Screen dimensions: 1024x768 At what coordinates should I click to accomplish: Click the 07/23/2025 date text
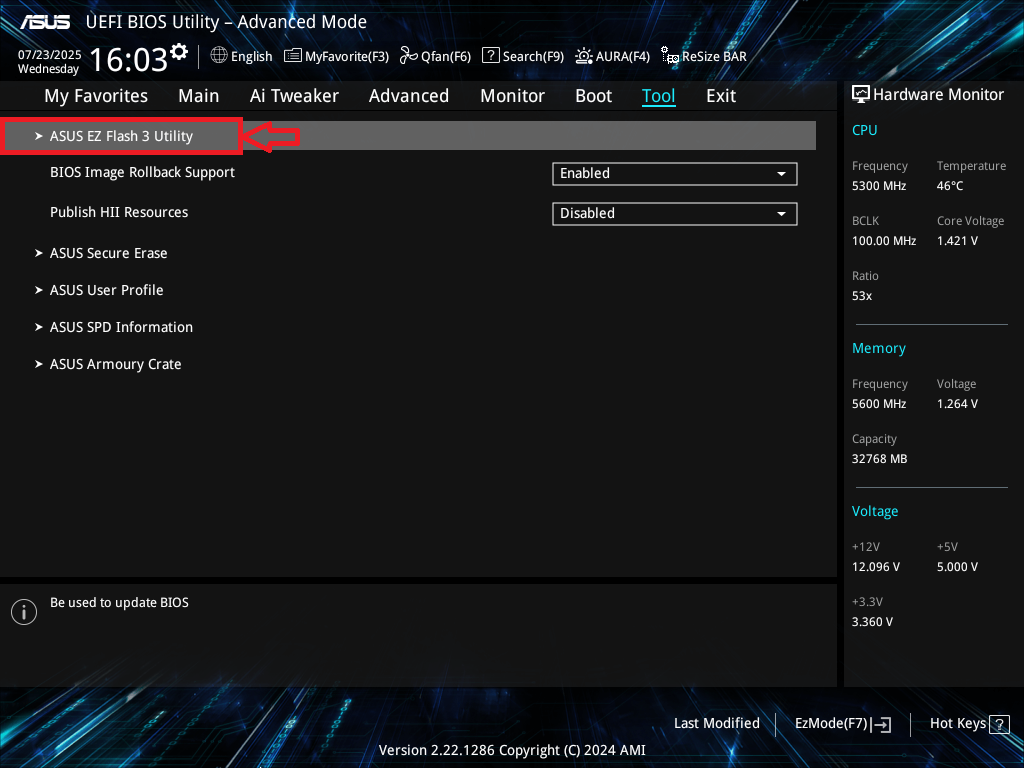50,55
